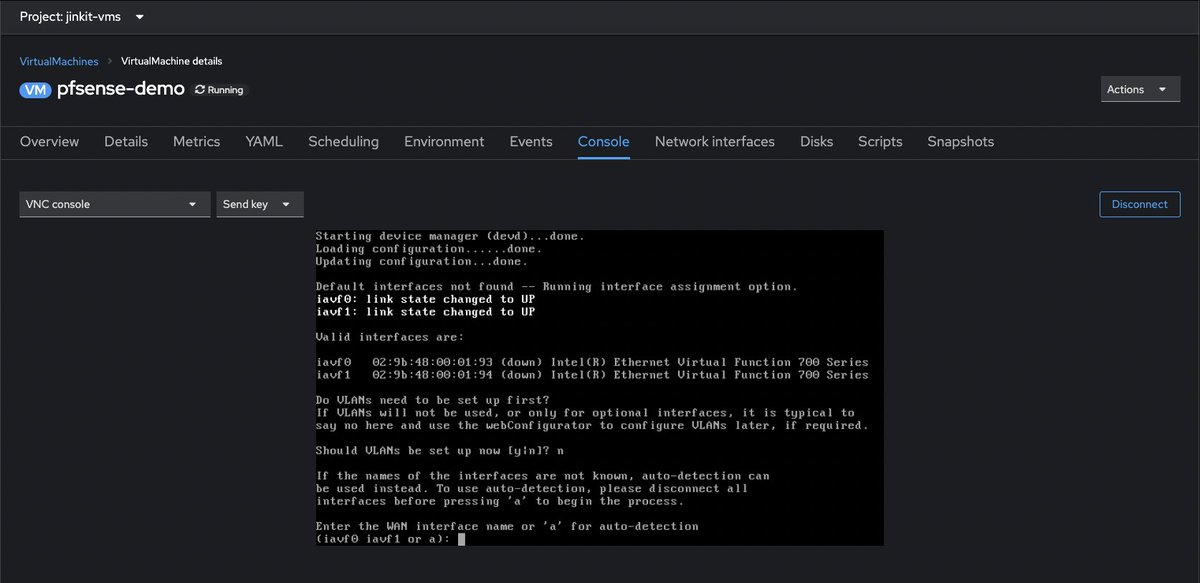Open the Send key dropdown
1200x583 pixels.
[x=260, y=204]
